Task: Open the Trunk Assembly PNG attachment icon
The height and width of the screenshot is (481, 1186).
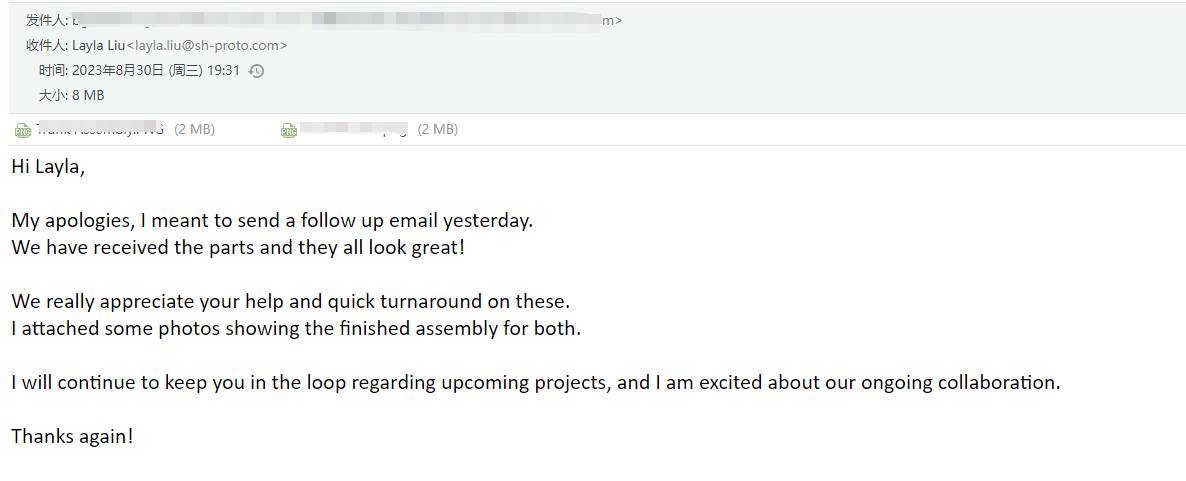Action: [23, 131]
